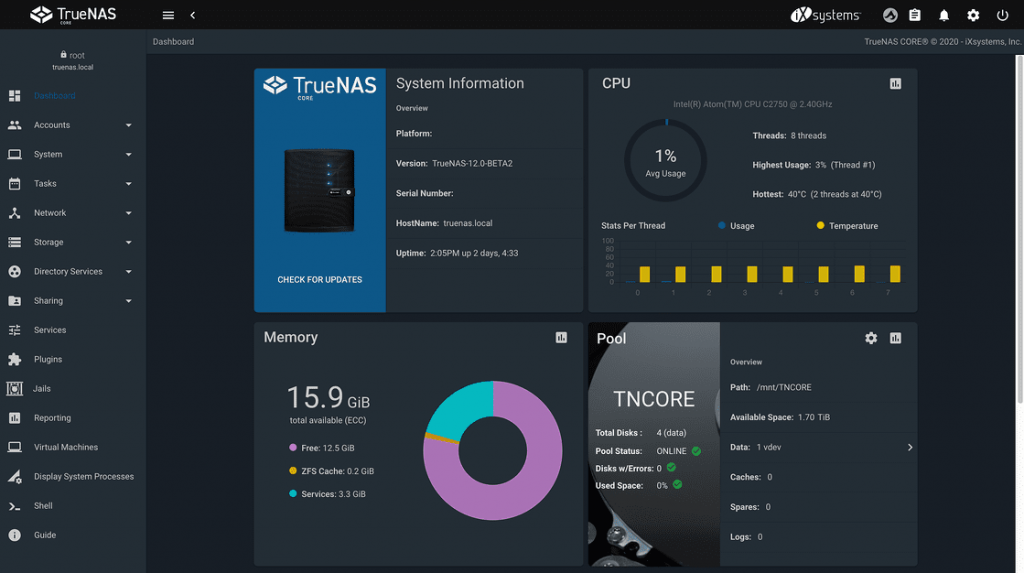The image size is (1024, 573).
Task: Click the Accounts people icon
Action: (14, 125)
